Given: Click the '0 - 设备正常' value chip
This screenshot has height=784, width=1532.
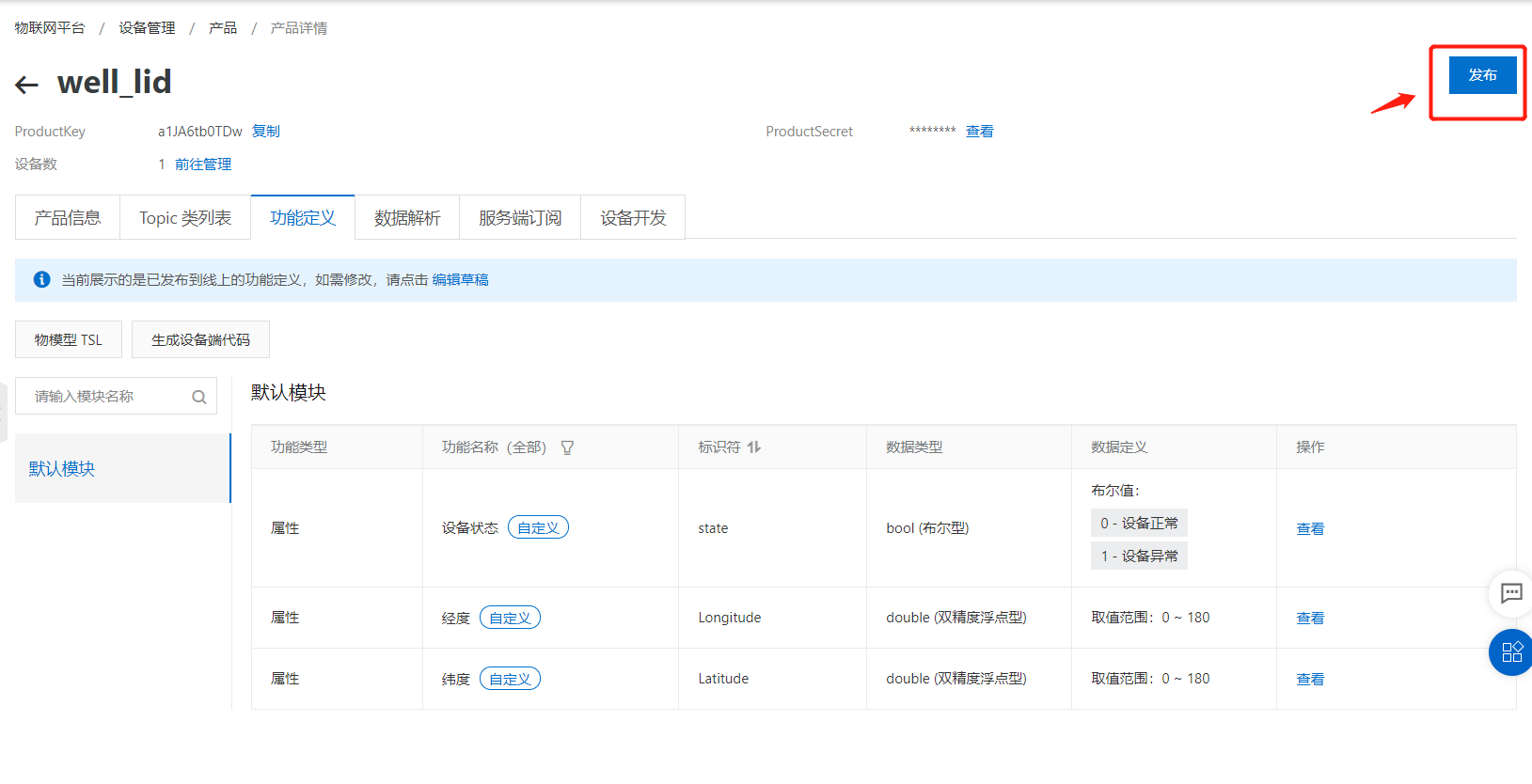Looking at the screenshot, I should 1139,523.
